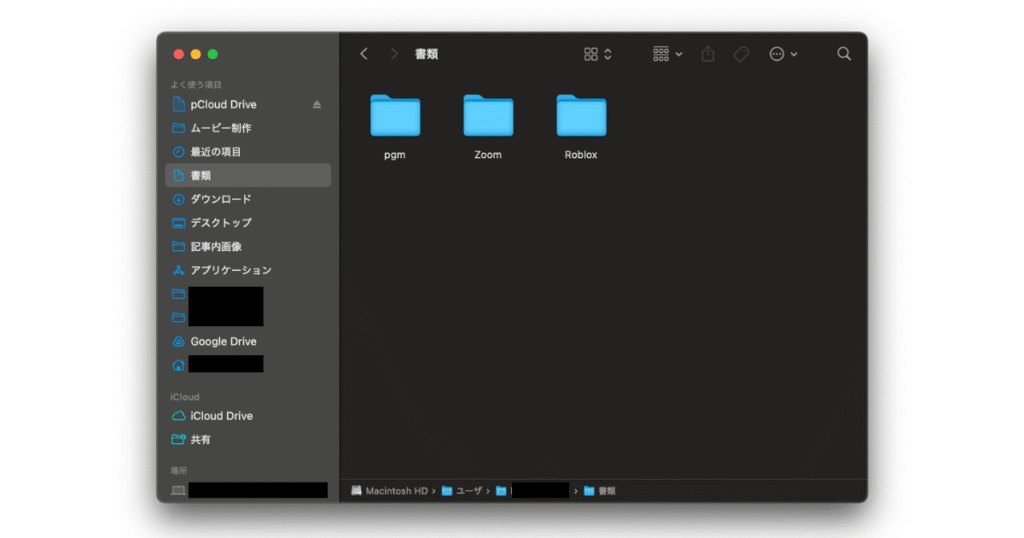Click the back navigation arrow
The image size is (1024, 538).
tap(364, 54)
